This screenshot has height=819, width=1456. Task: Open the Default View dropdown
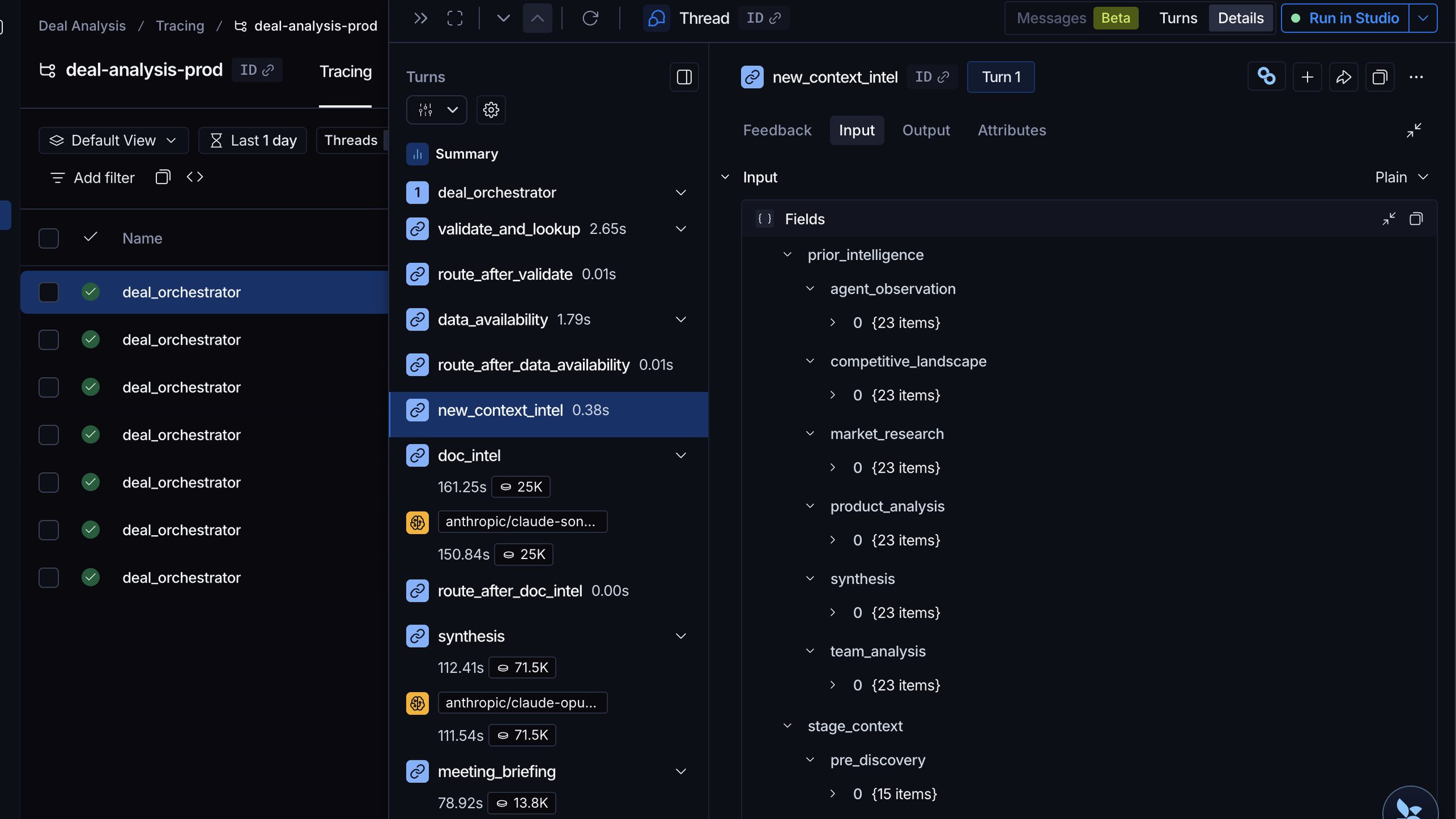(113, 140)
